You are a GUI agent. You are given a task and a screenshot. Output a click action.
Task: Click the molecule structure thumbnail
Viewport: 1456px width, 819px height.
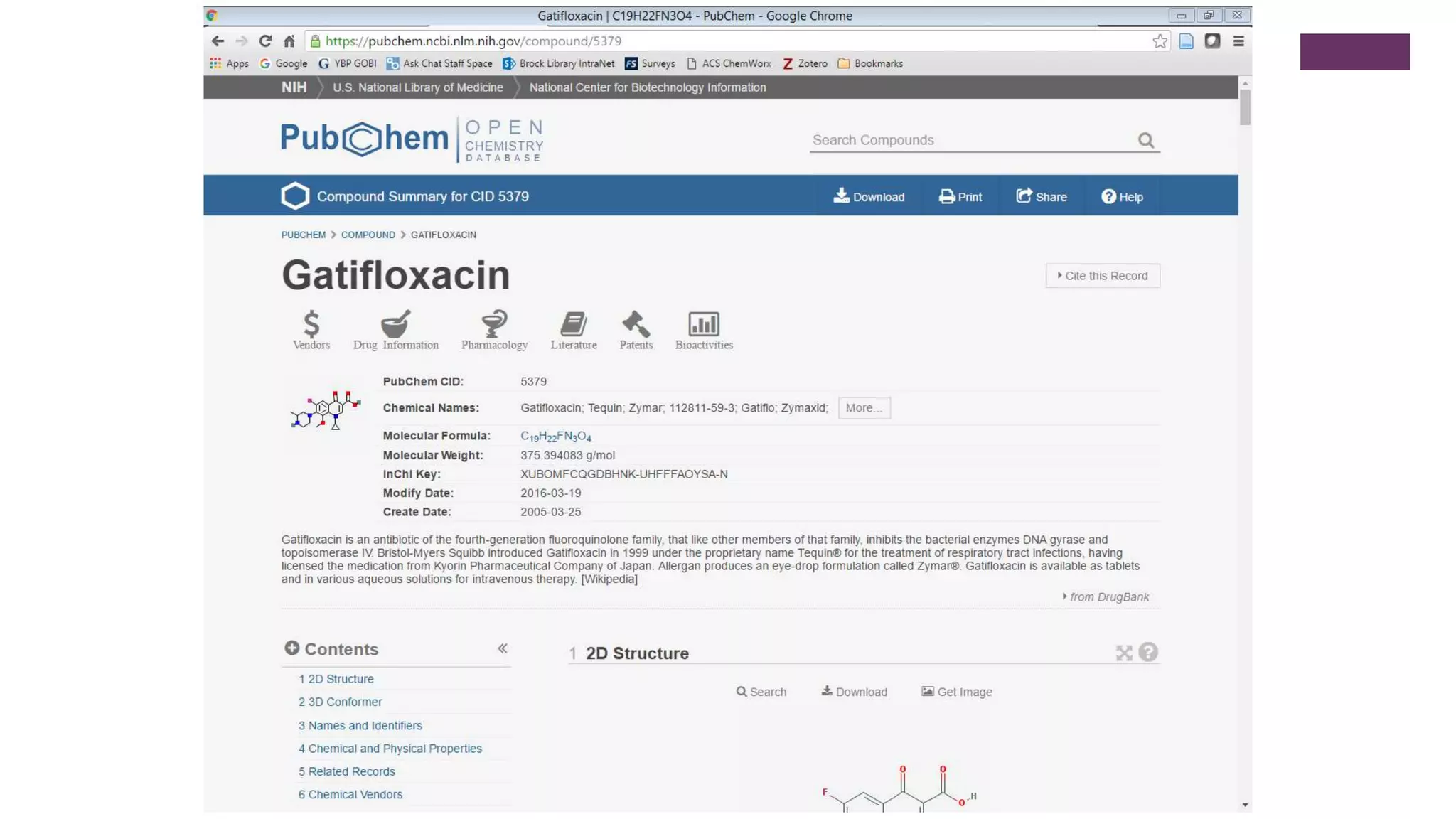325,410
